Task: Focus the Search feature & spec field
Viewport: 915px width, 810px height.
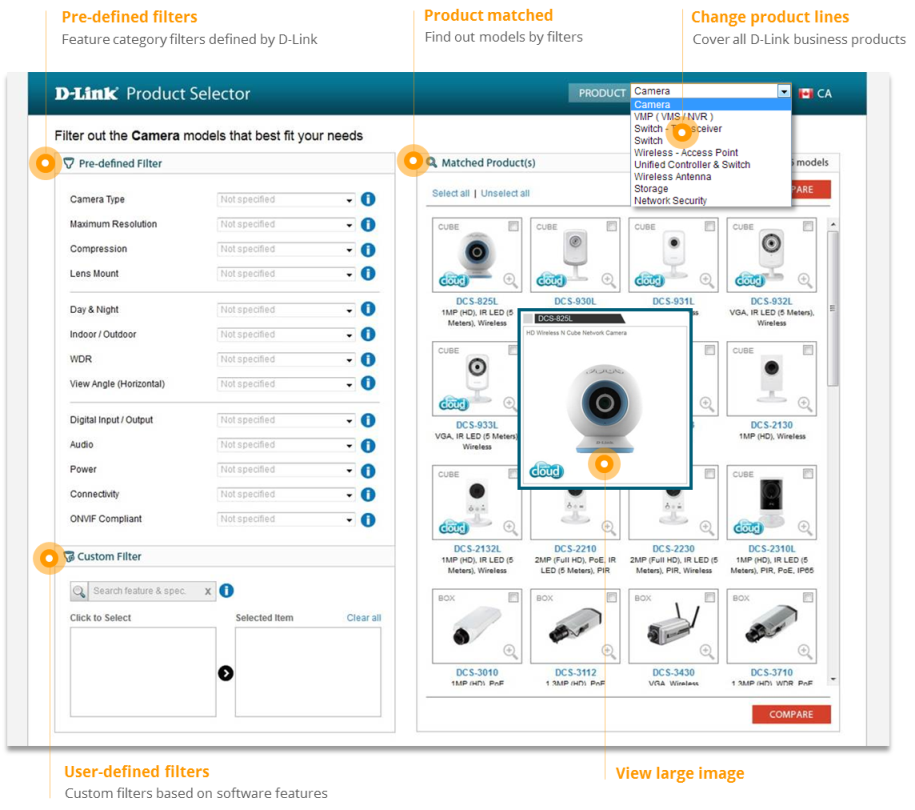Action: coord(145,591)
